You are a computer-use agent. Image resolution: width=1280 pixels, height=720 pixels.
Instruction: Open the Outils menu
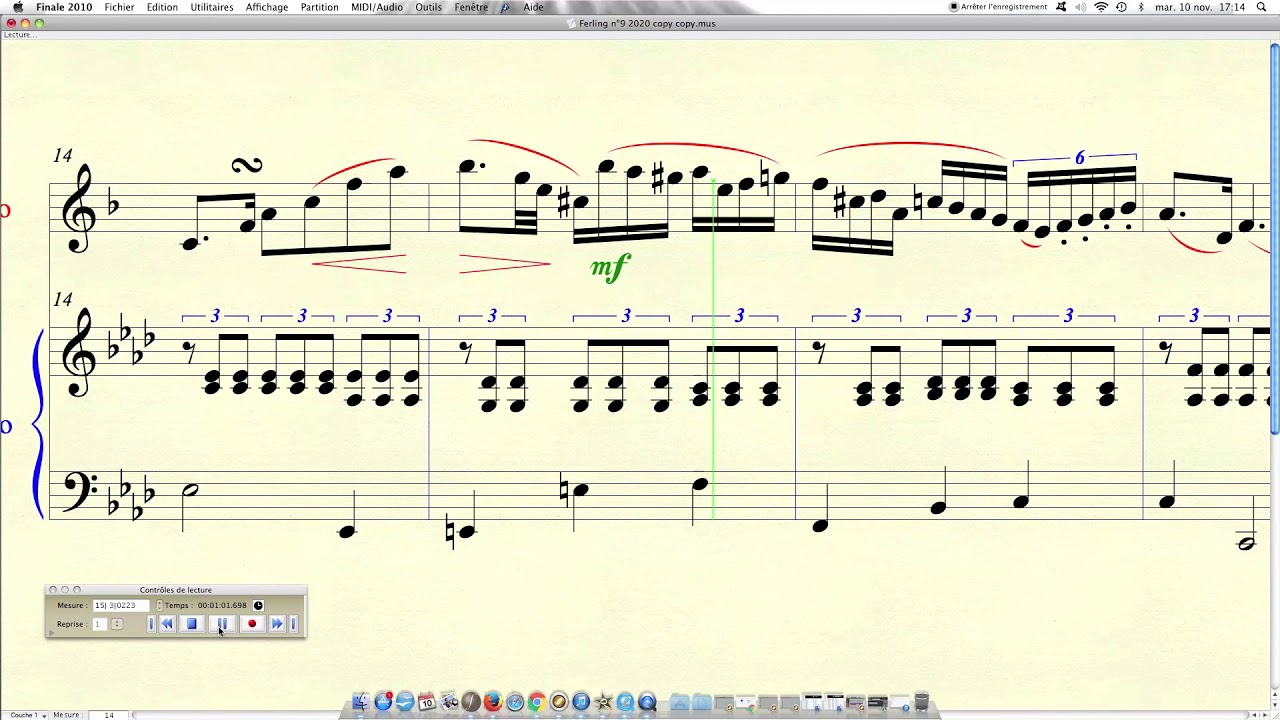(429, 7)
